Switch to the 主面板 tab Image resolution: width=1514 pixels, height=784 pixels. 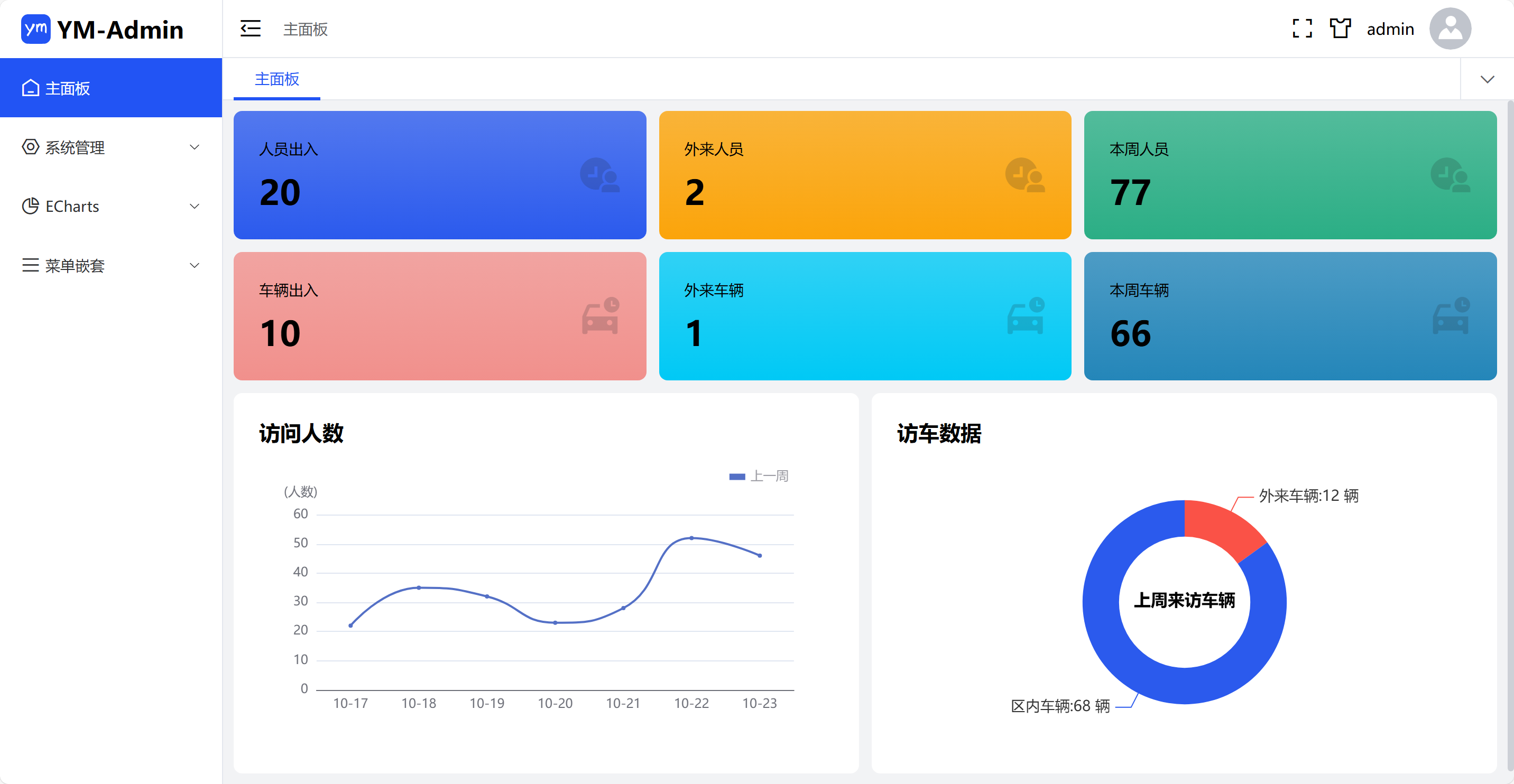click(277, 79)
